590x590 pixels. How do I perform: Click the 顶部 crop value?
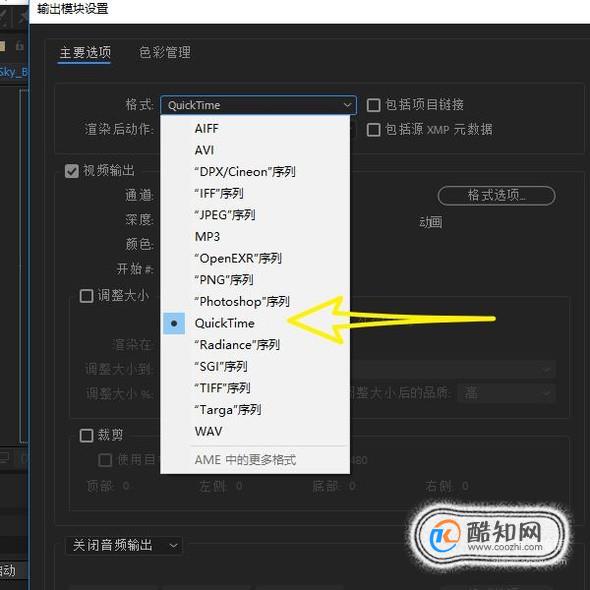coord(126,486)
